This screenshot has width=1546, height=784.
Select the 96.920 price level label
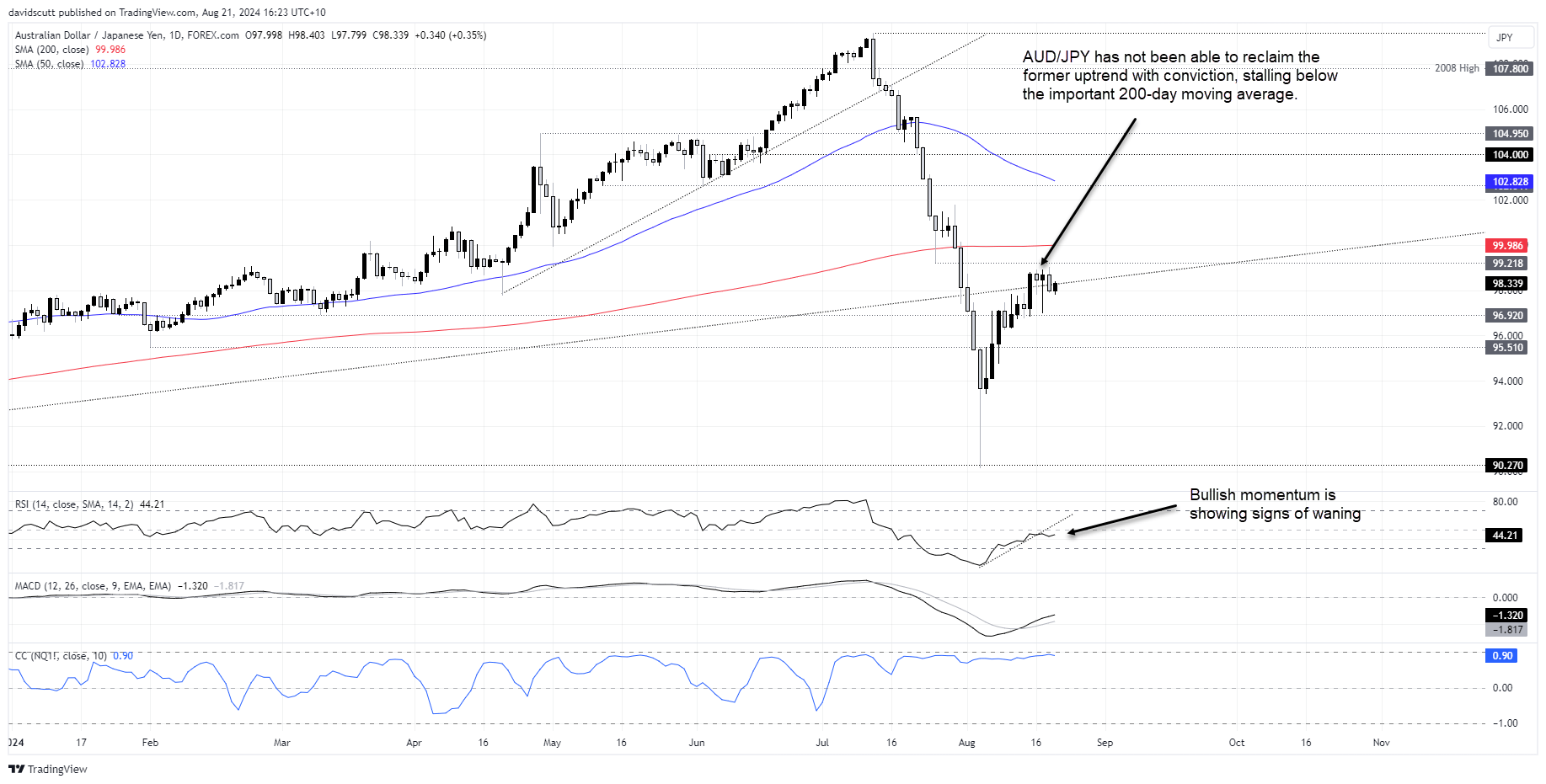tap(1507, 316)
